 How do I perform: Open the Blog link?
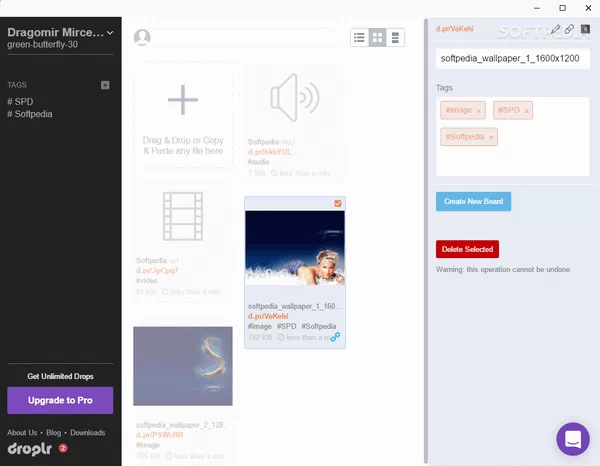coord(54,433)
